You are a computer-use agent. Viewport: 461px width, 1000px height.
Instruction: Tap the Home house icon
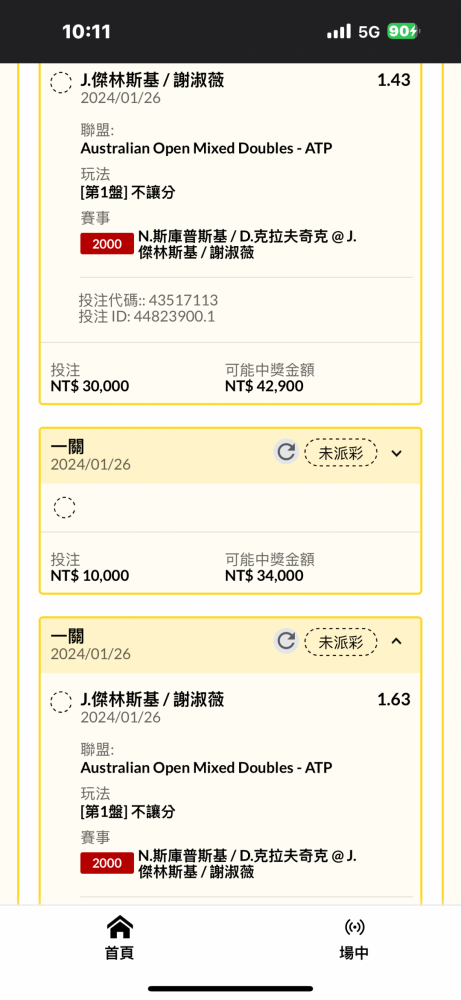(119, 926)
